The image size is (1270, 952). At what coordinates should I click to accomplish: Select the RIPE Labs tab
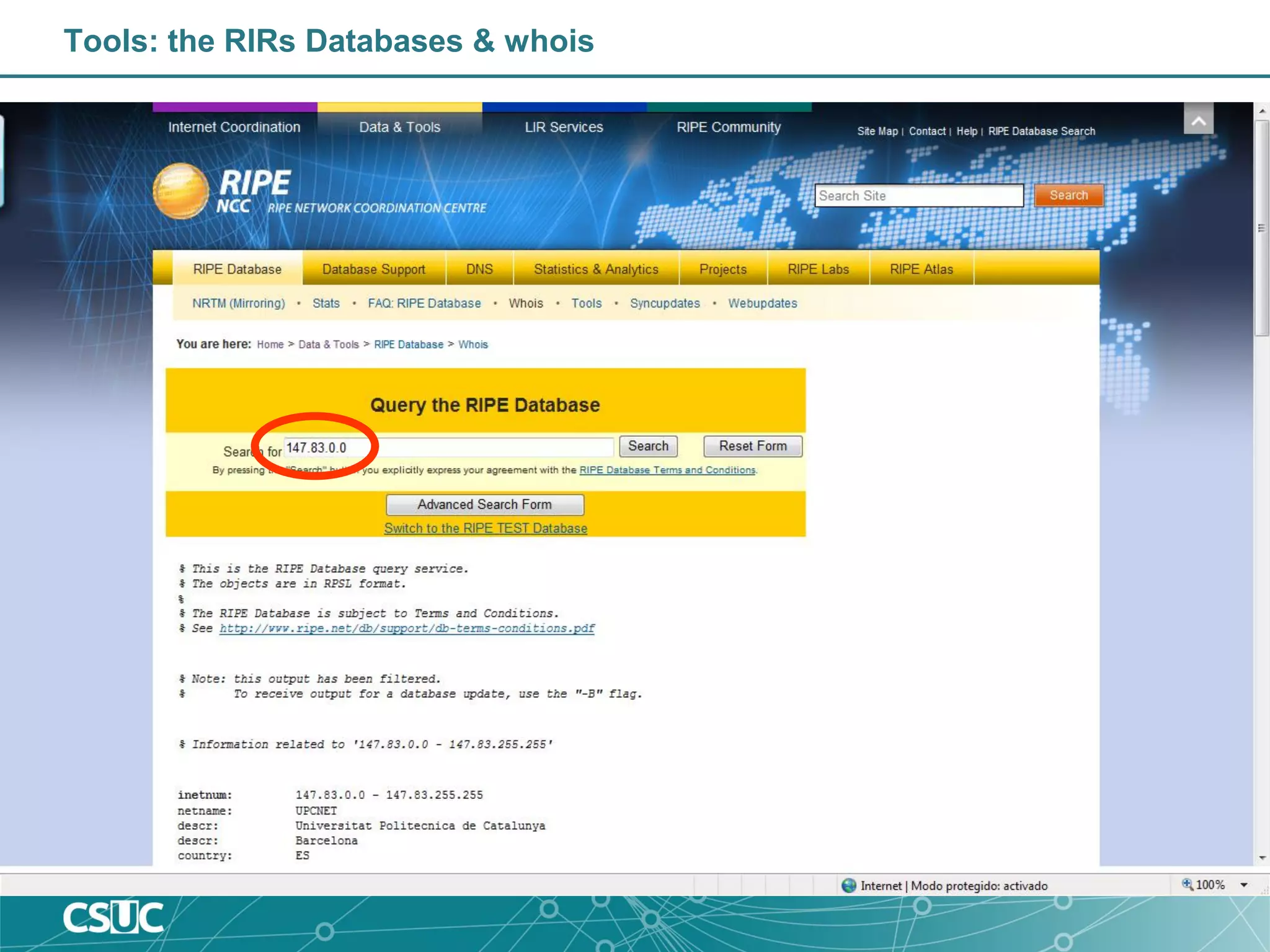pos(818,269)
